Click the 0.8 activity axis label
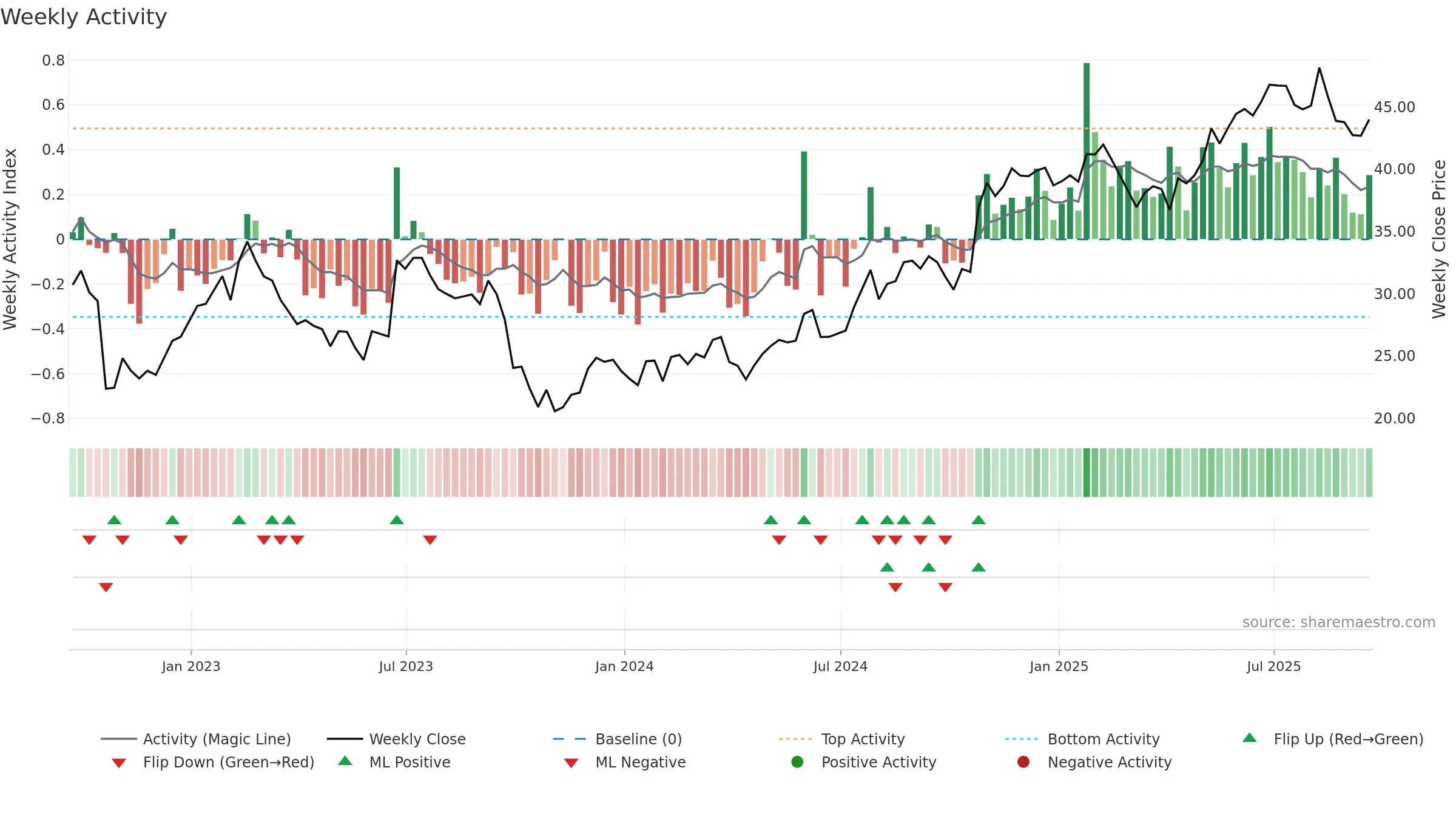Image resolution: width=1456 pixels, height=819 pixels. [53, 60]
